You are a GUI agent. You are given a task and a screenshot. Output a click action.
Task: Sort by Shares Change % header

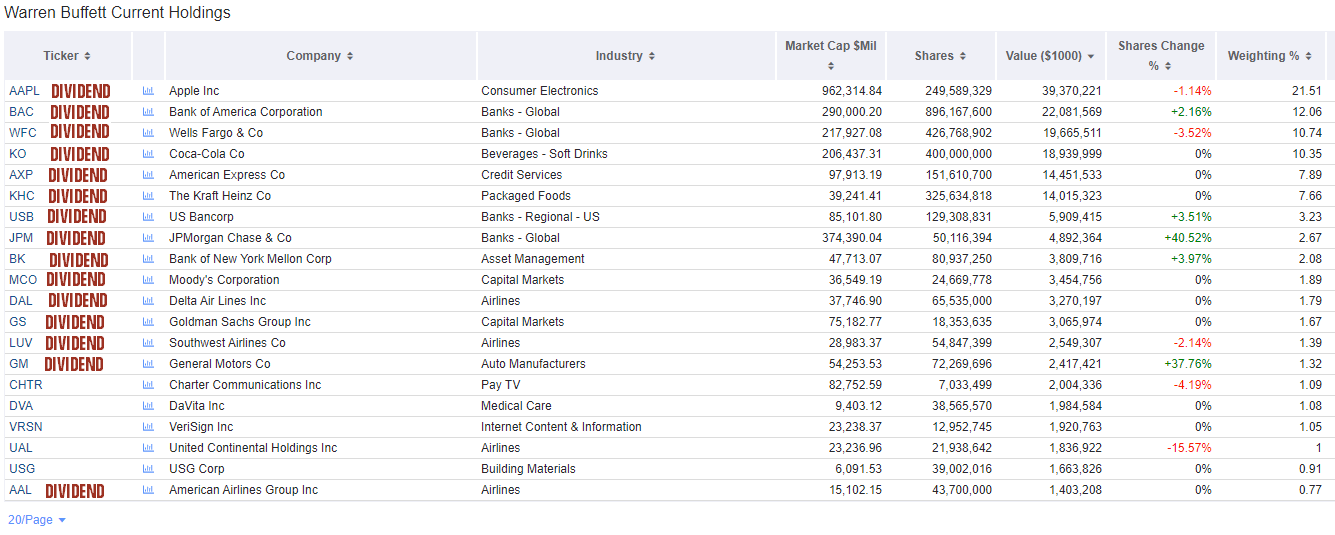(x=1160, y=55)
